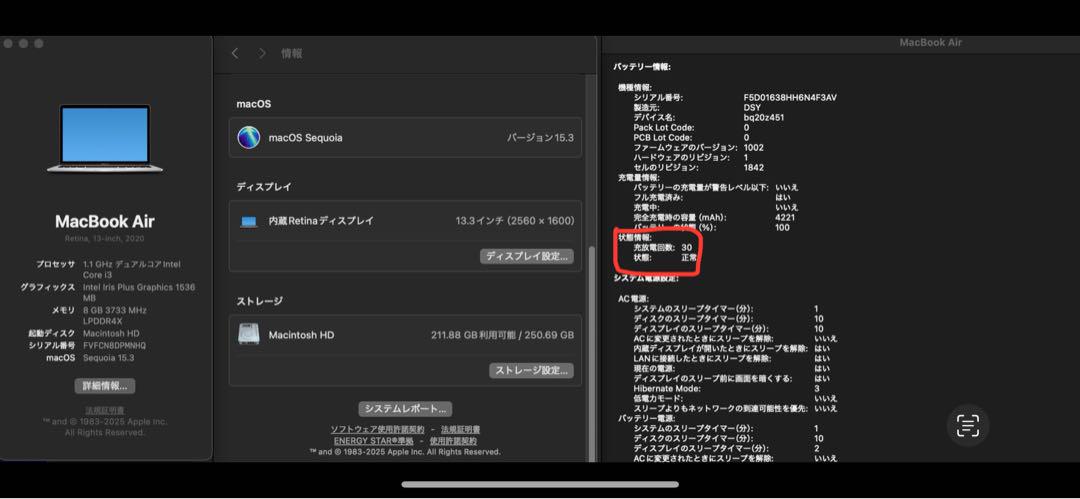Click スリープよりもネットワークの到達可能性を優先 row
The height and width of the screenshot is (499, 1080).
point(735,409)
